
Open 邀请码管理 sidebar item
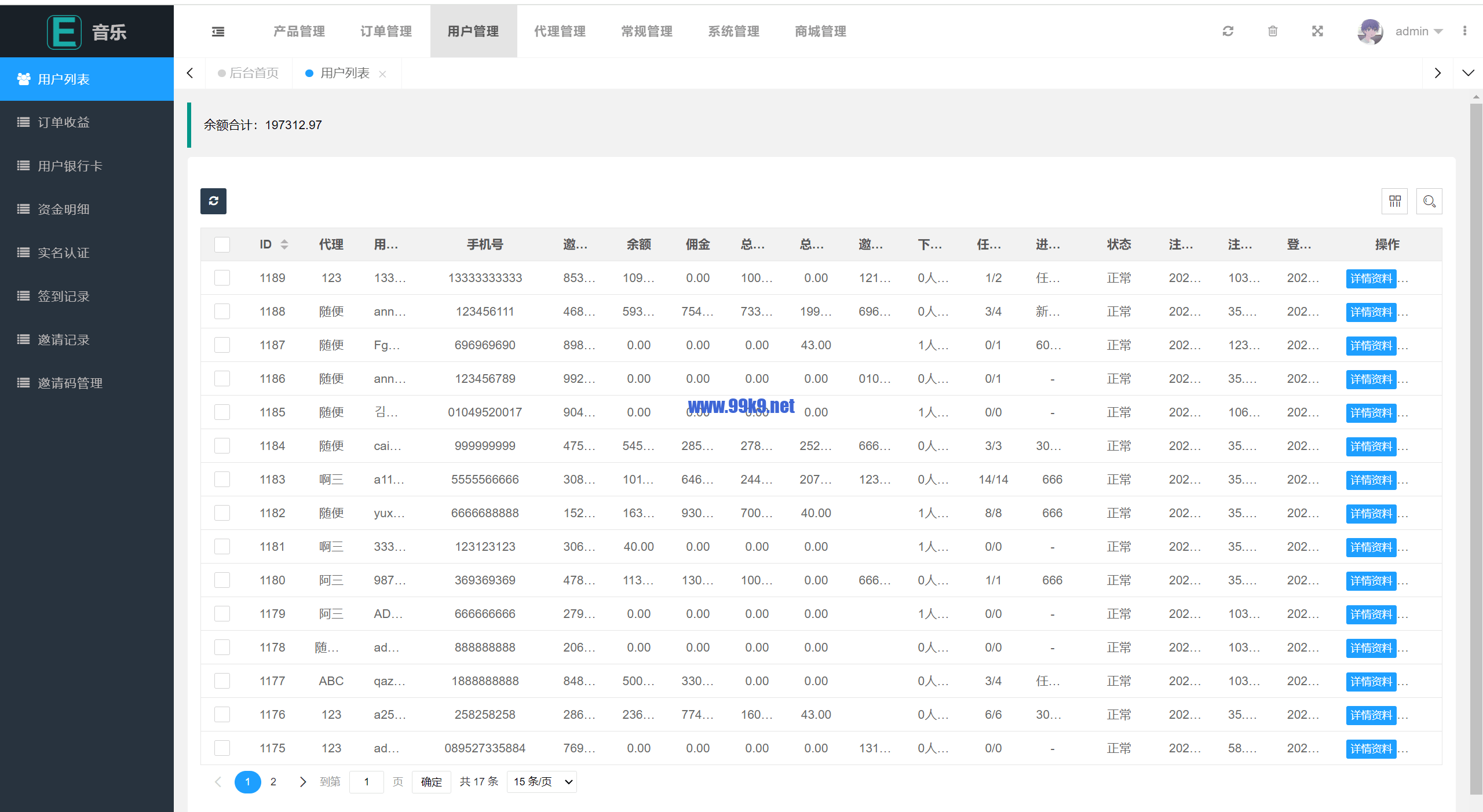87,383
